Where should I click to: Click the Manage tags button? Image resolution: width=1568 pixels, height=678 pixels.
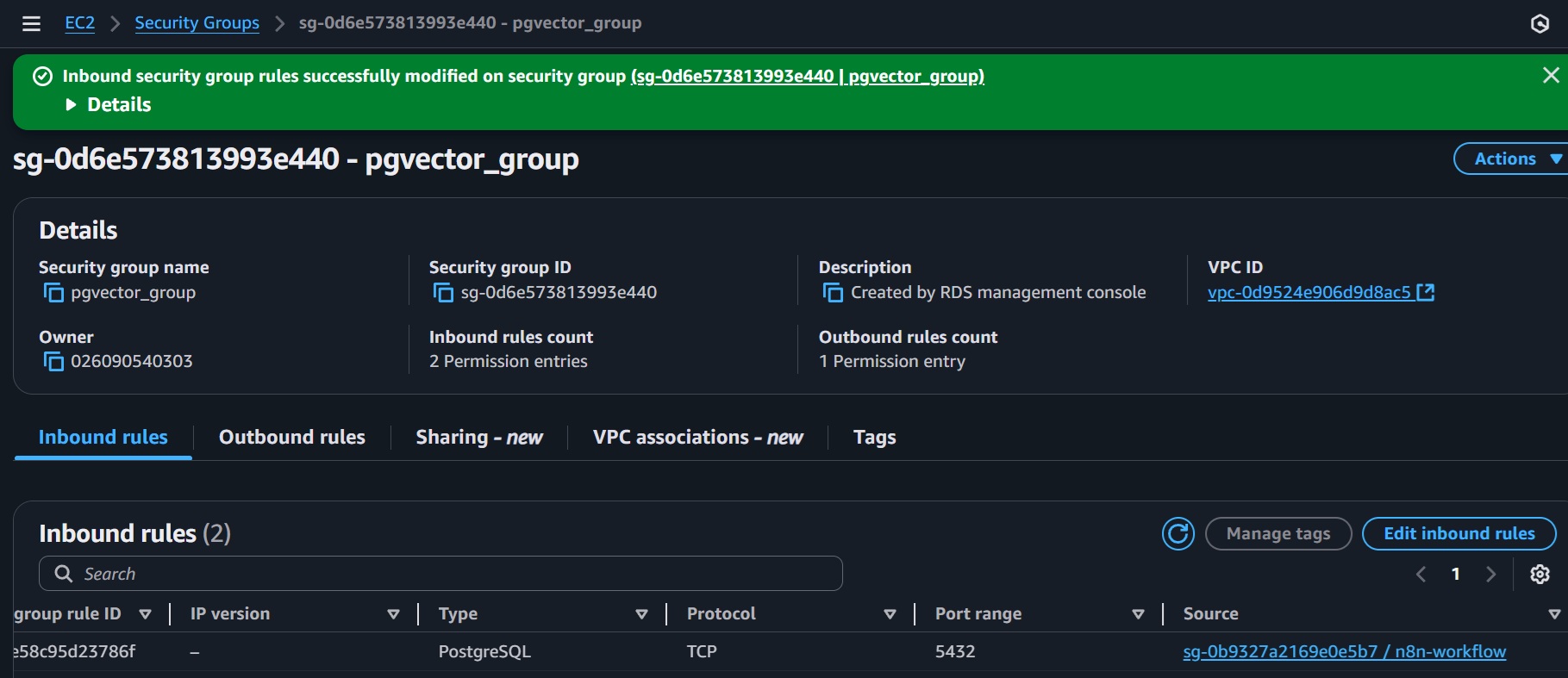coord(1278,533)
